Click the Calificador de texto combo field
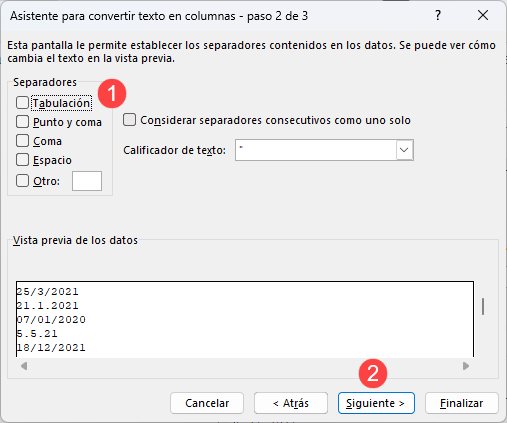 tap(324, 150)
